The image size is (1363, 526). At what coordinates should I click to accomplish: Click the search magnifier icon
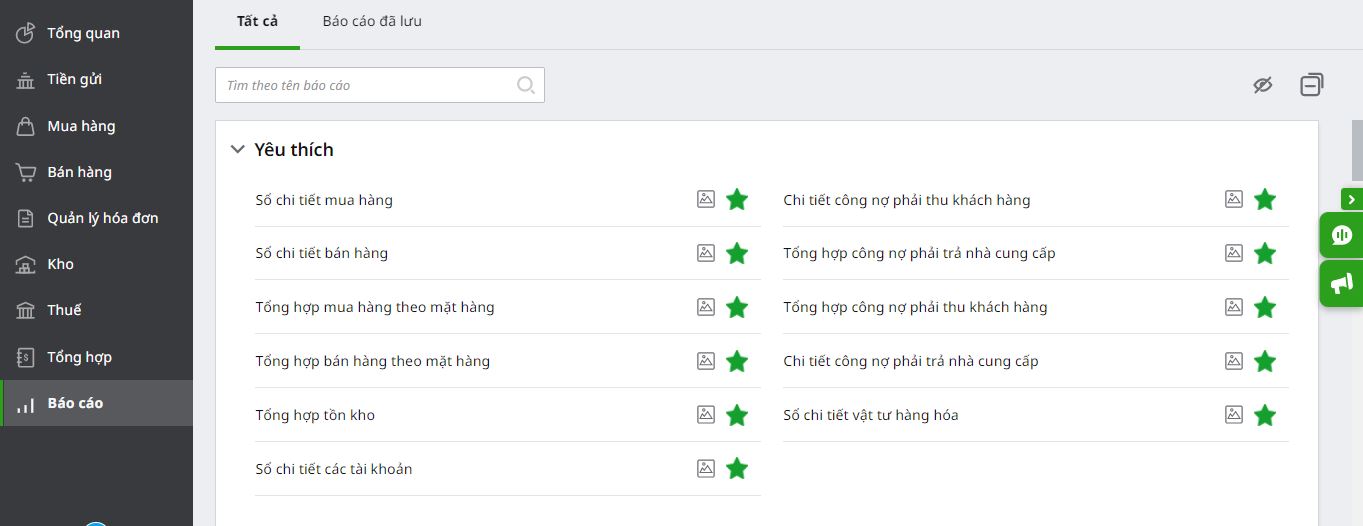click(526, 85)
